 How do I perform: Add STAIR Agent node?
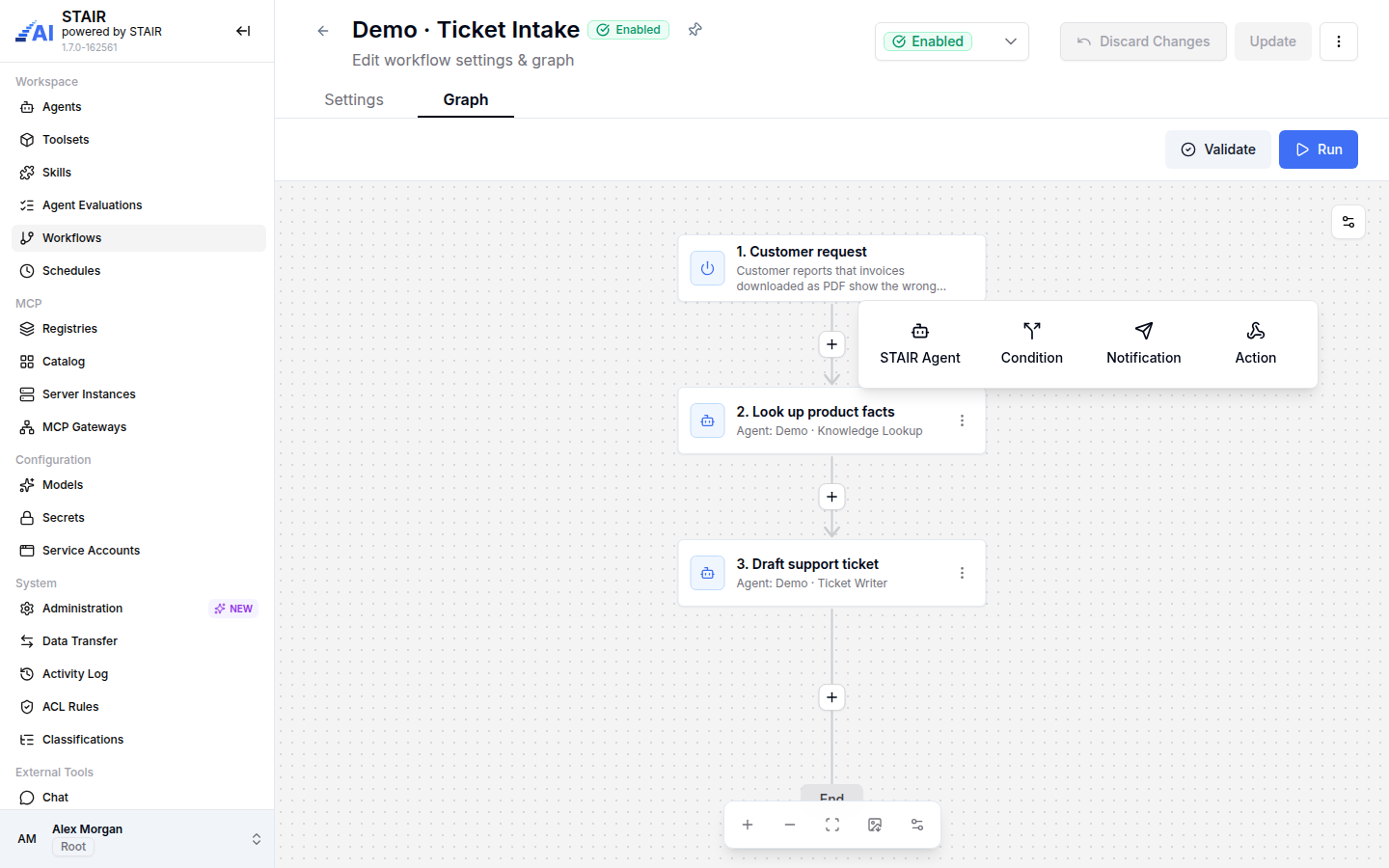pyautogui.click(x=920, y=344)
